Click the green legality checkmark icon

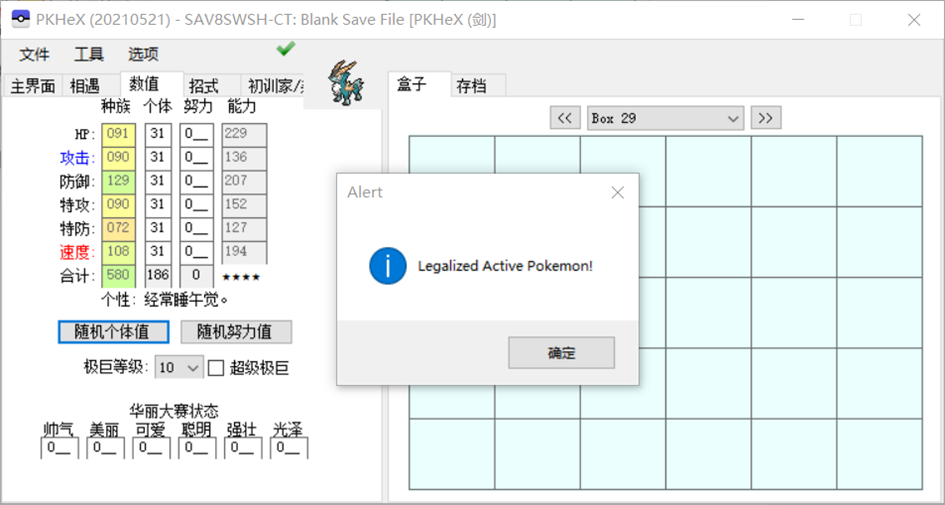click(x=286, y=49)
